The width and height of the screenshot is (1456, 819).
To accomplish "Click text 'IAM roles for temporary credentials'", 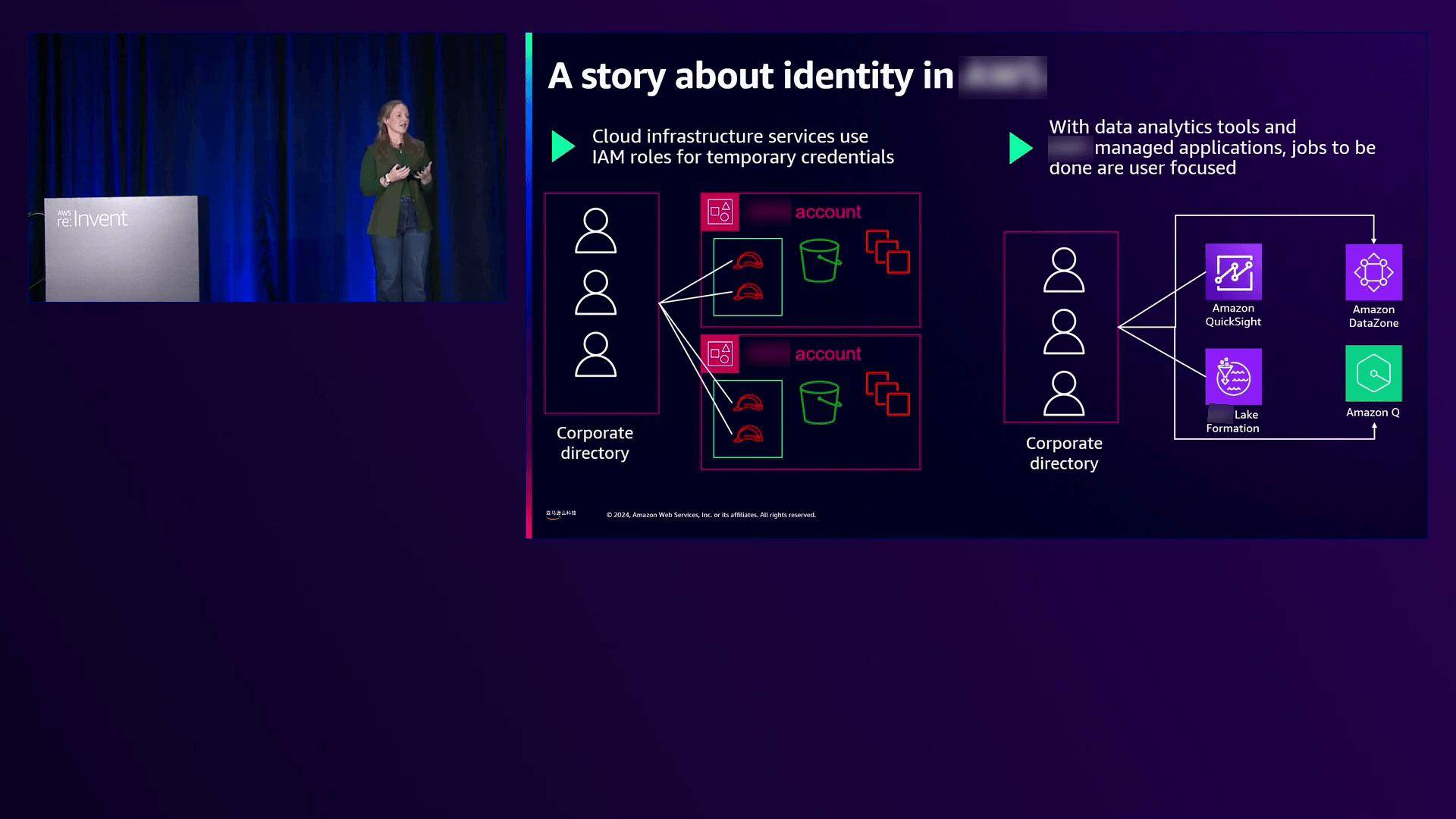I will [x=743, y=157].
